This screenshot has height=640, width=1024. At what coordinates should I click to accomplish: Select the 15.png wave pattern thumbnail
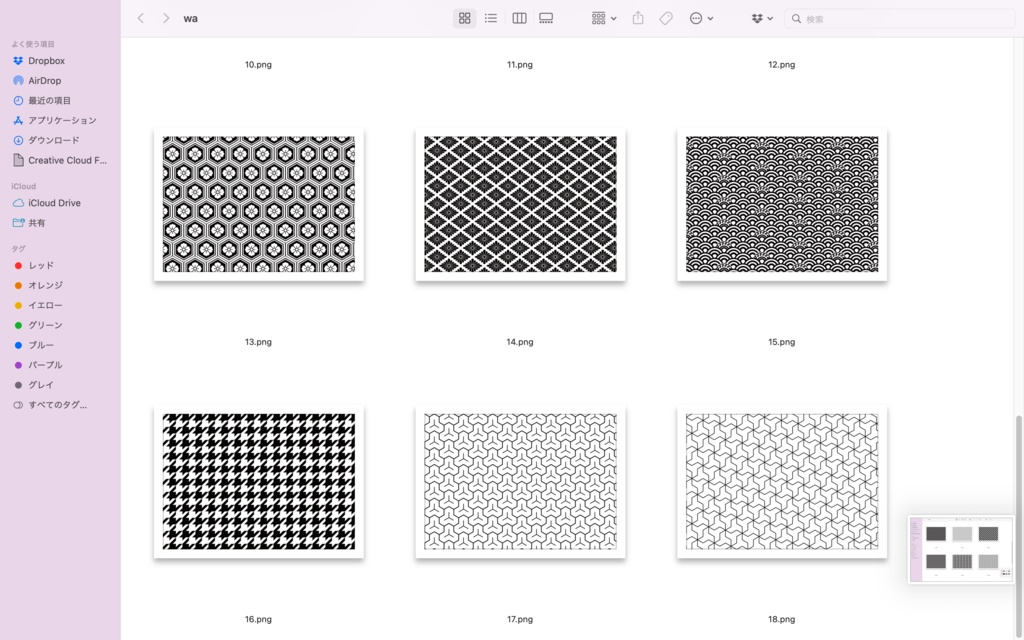click(782, 204)
